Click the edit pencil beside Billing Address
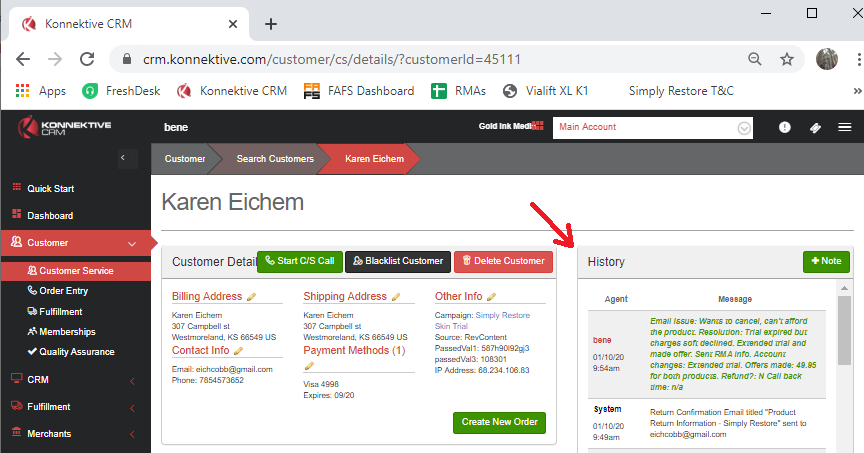 coord(252,297)
